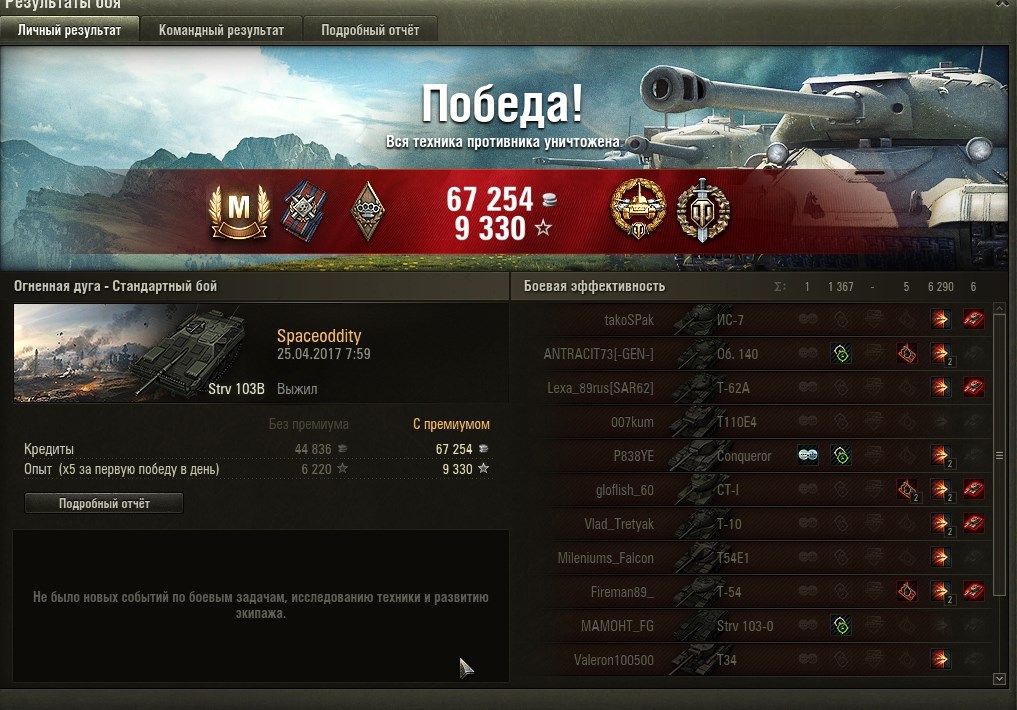Click the player list scrollbar handle

tap(999, 455)
